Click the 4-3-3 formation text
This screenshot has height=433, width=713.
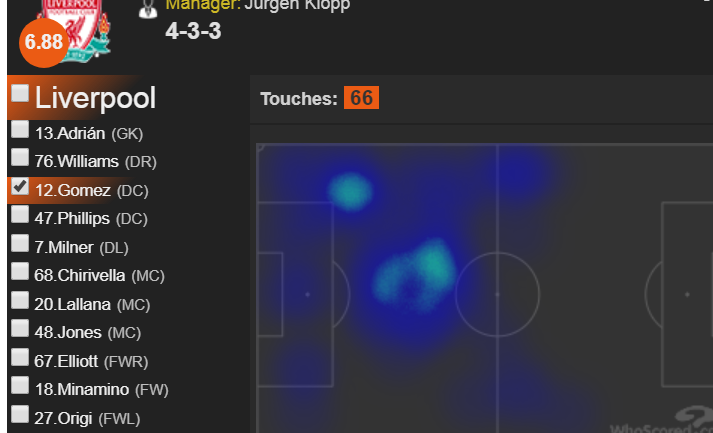coord(193,31)
